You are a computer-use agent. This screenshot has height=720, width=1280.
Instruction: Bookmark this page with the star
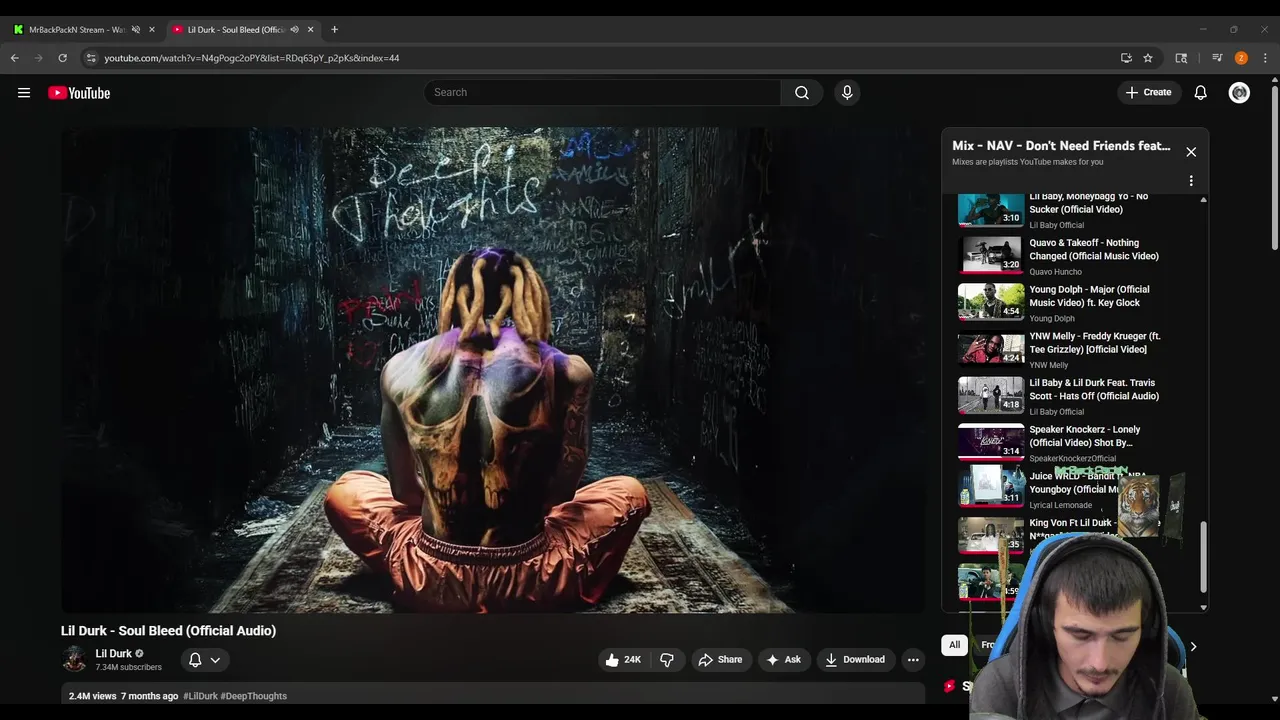pos(1148,58)
